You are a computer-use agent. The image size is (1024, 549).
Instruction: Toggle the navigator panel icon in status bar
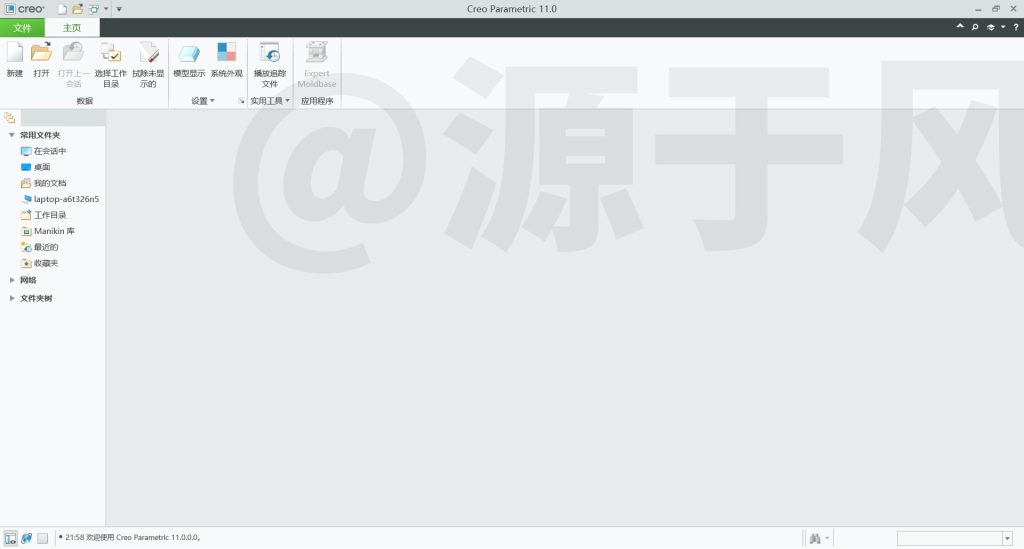coord(10,538)
